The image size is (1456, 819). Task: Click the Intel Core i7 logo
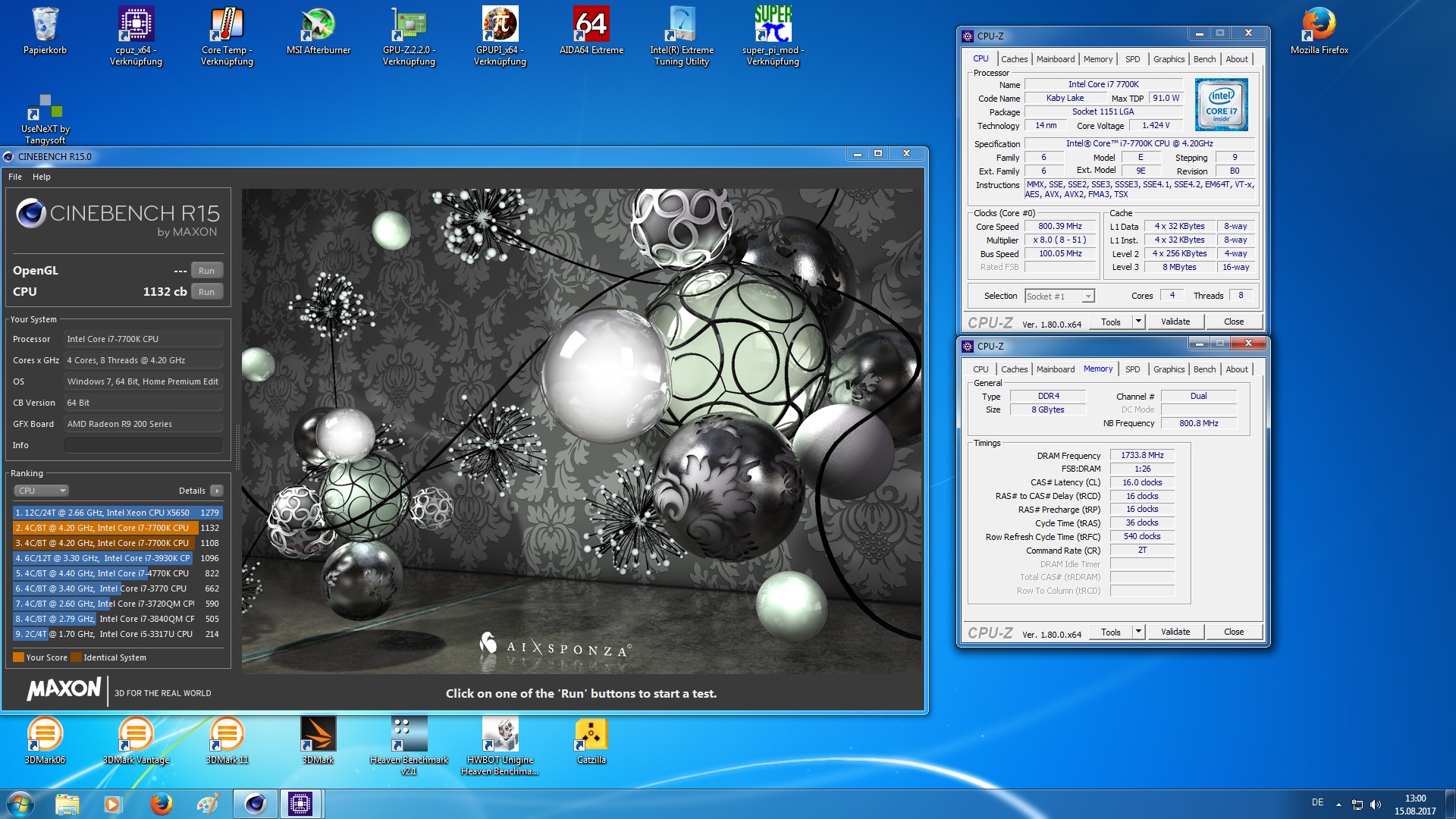[1222, 105]
